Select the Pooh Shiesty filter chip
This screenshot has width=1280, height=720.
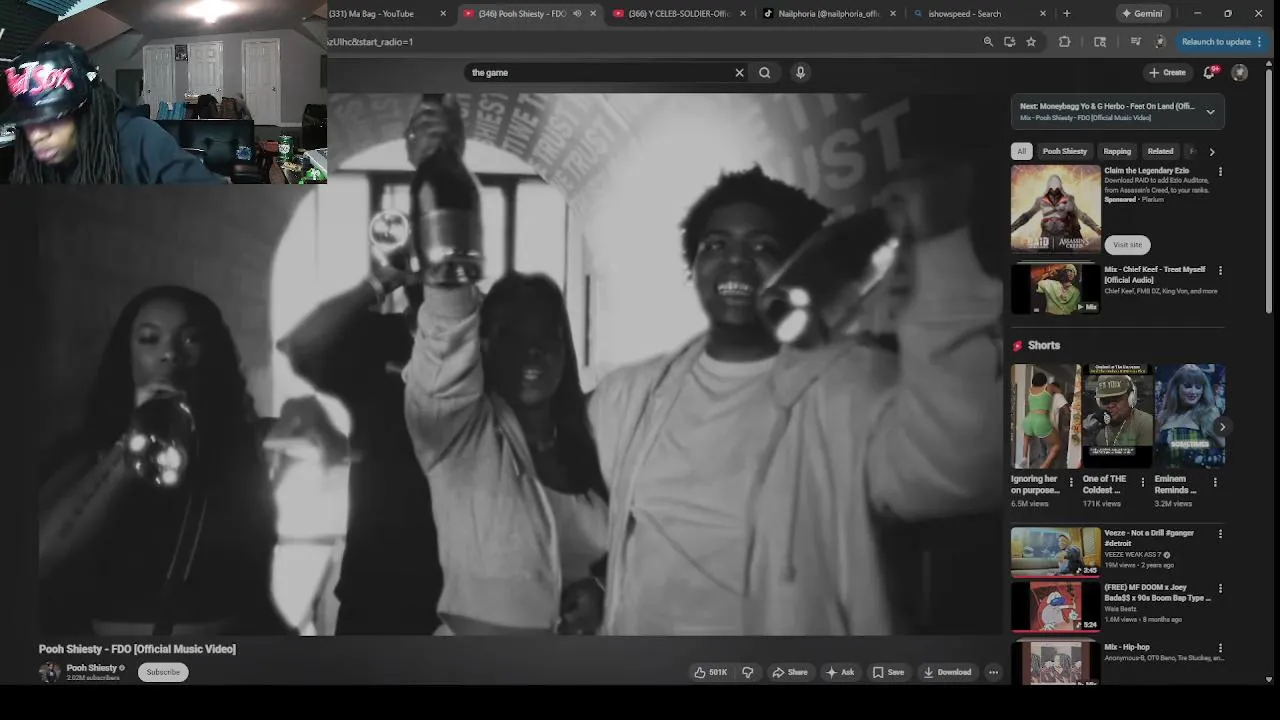click(1064, 152)
